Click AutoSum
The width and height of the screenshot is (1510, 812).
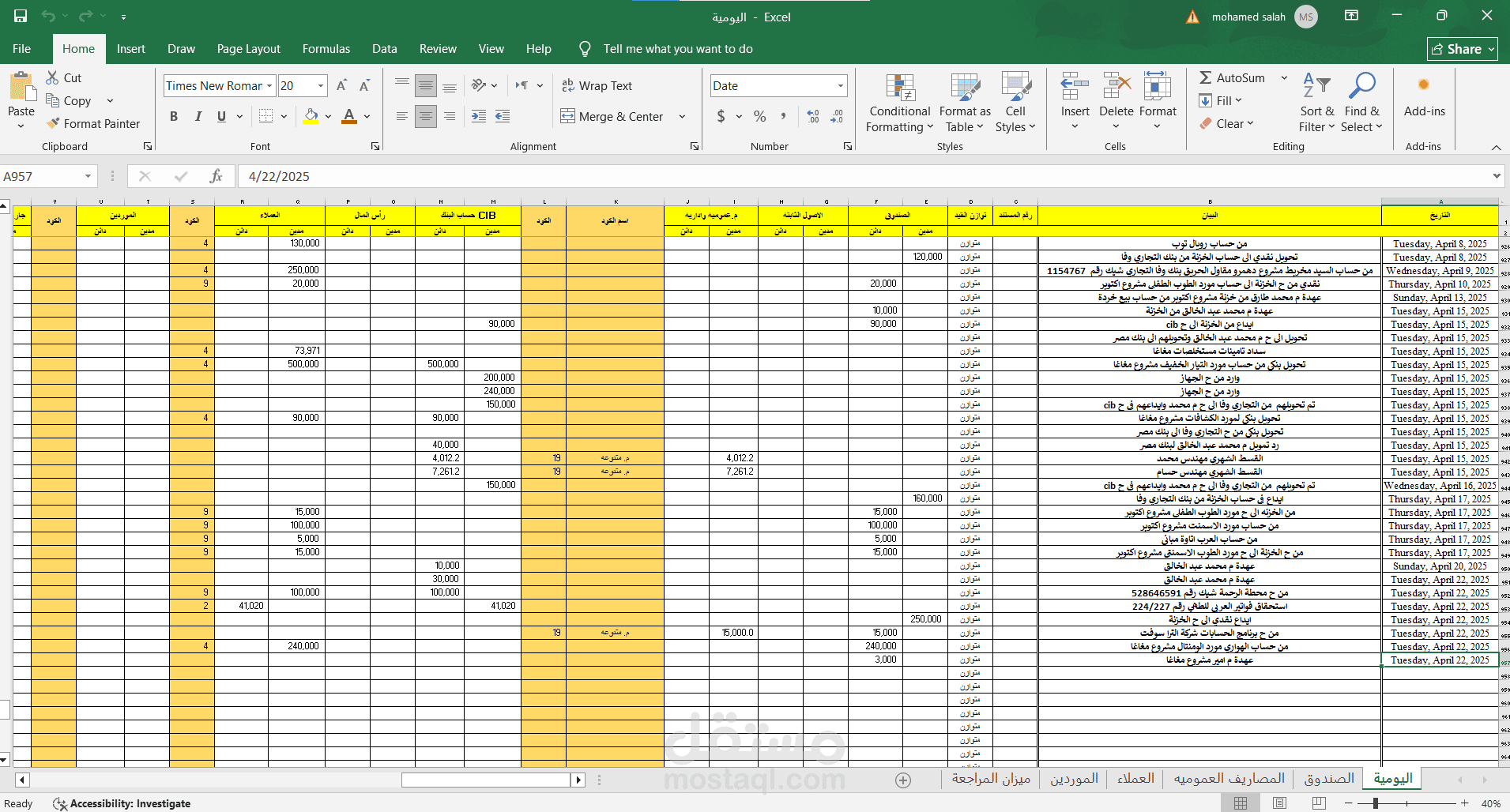tap(1233, 77)
